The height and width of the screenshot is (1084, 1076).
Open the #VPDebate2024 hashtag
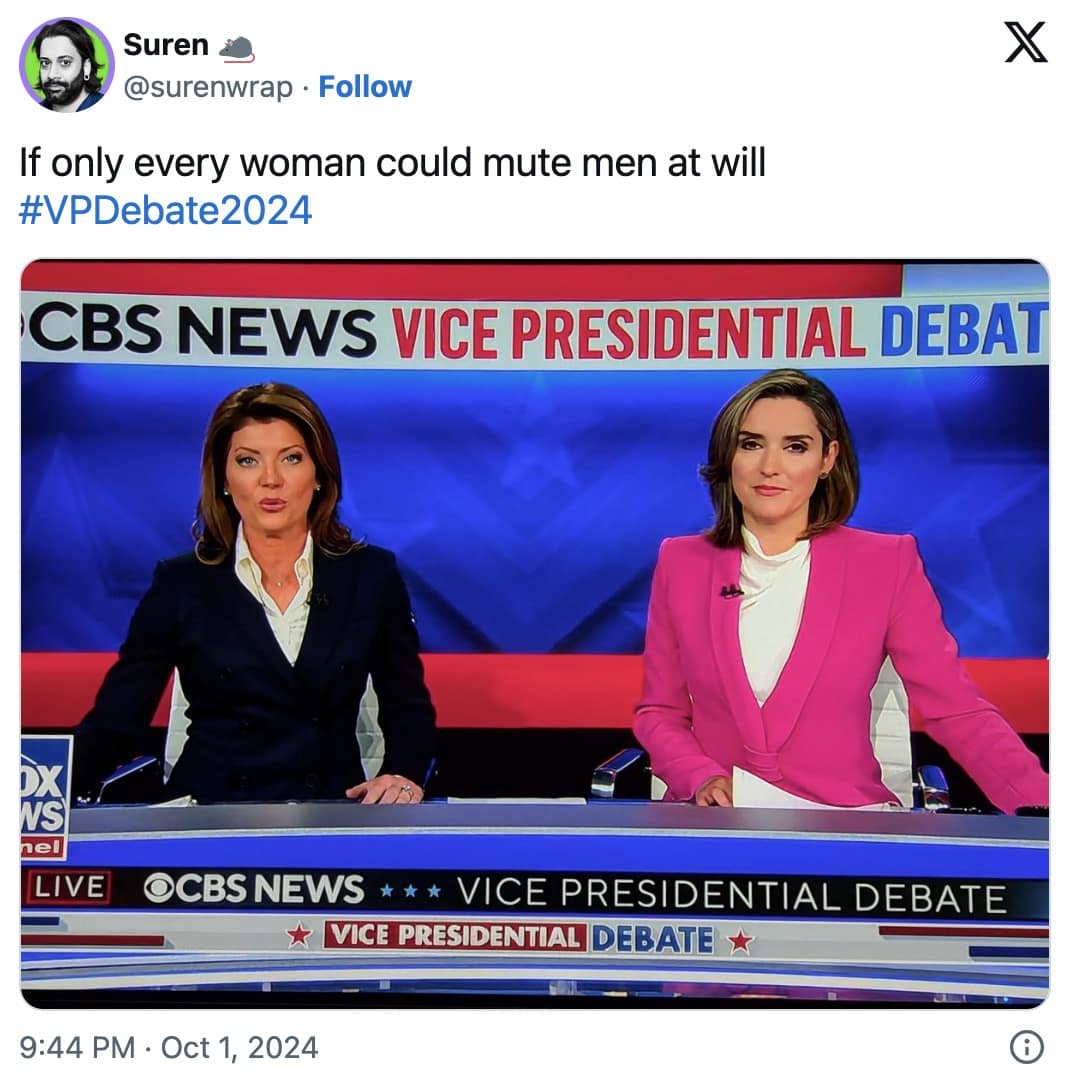click(x=165, y=210)
